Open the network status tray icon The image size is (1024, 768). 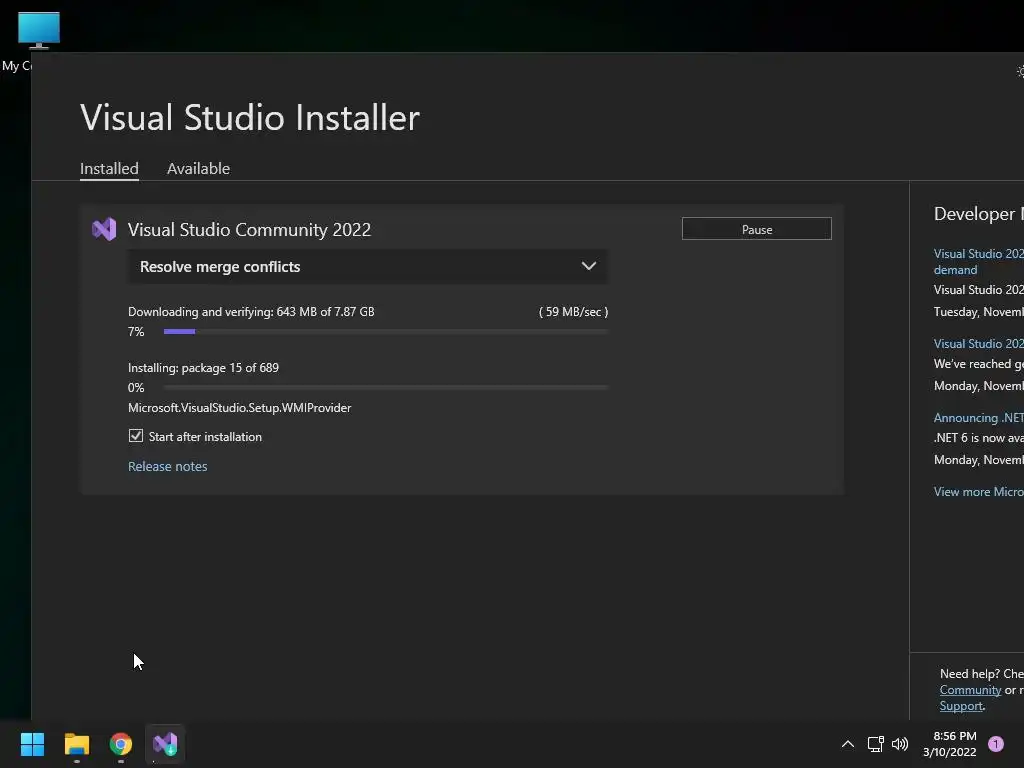coord(875,744)
